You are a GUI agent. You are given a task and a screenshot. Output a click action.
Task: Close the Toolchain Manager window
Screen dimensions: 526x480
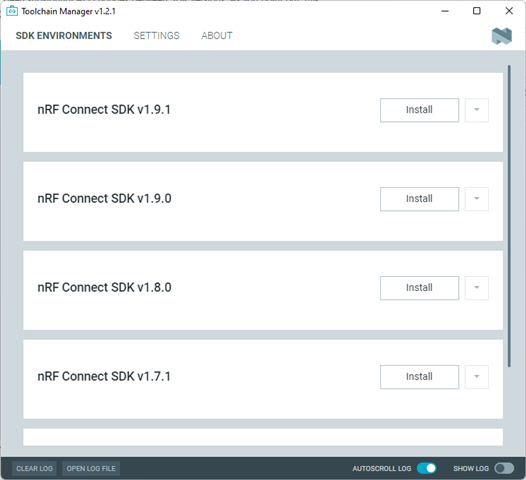[509, 11]
